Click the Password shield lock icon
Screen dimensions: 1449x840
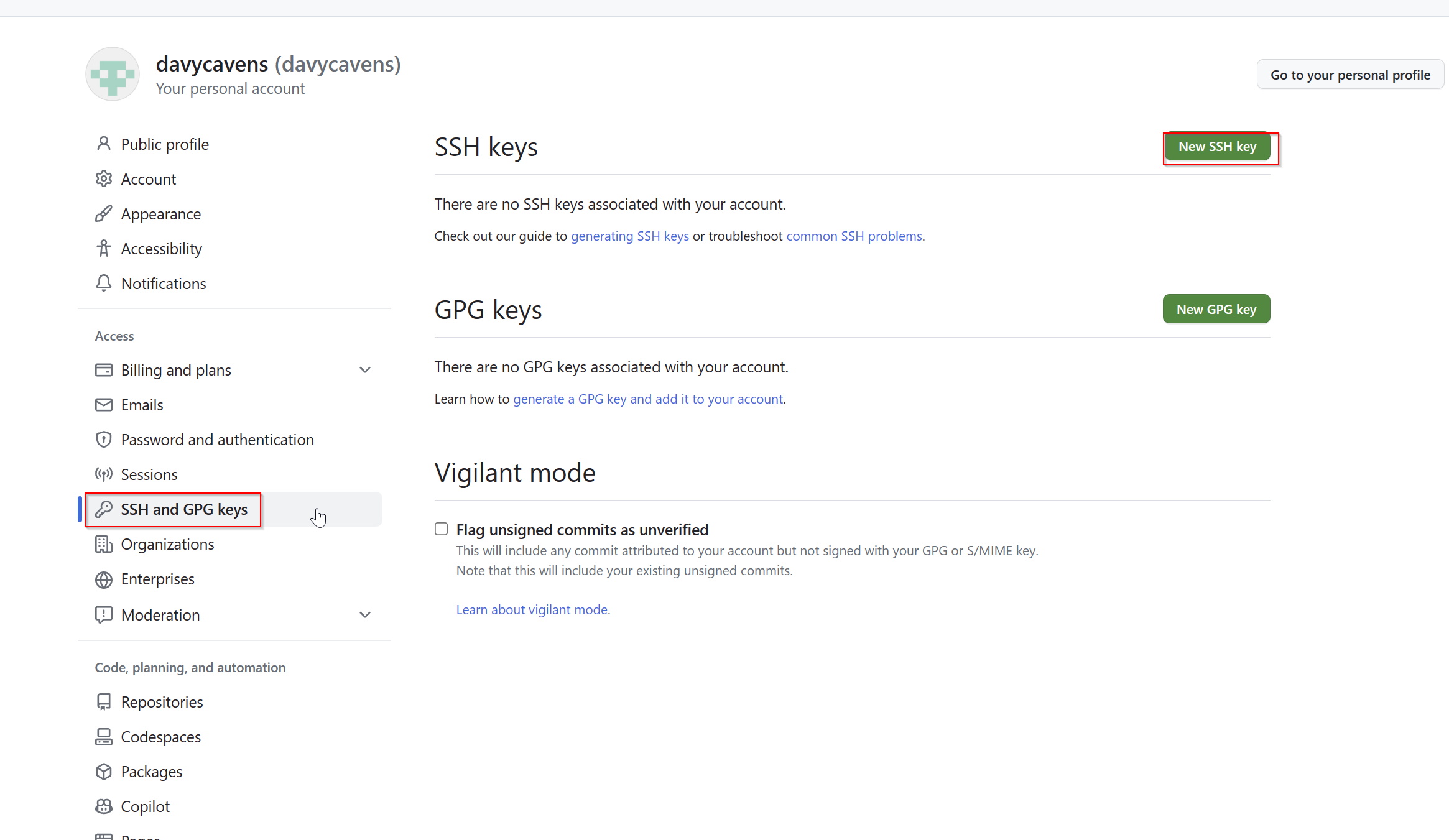(x=104, y=440)
